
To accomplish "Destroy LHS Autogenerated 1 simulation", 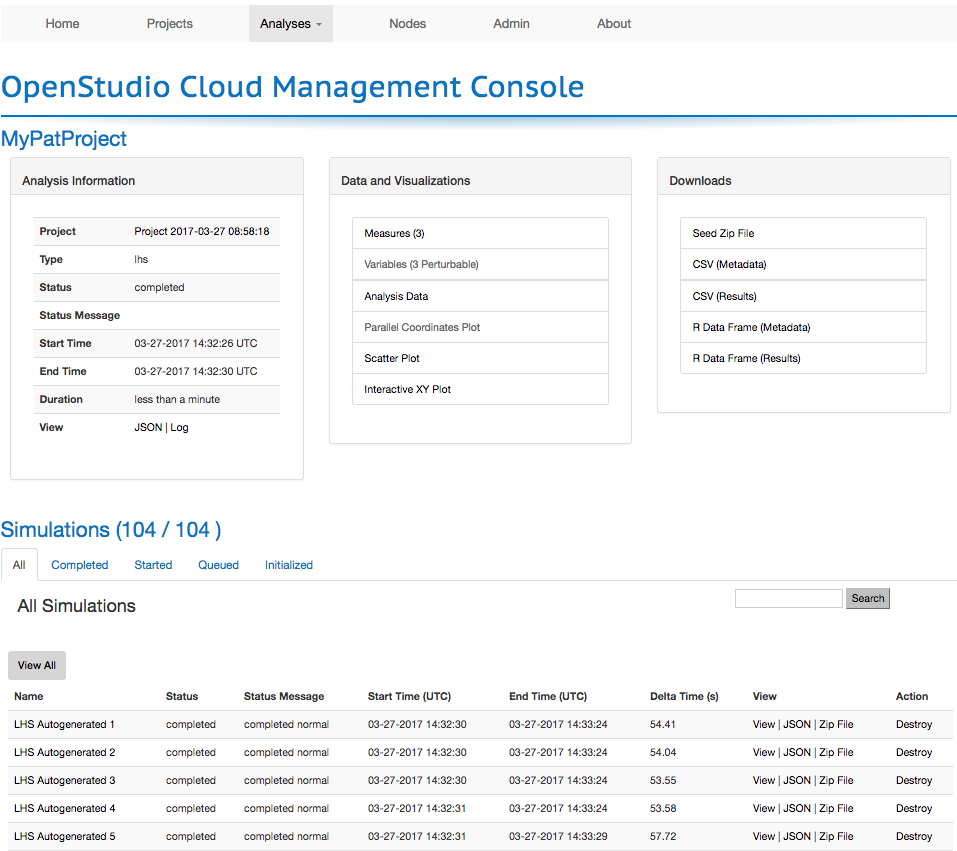I will pos(914,724).
